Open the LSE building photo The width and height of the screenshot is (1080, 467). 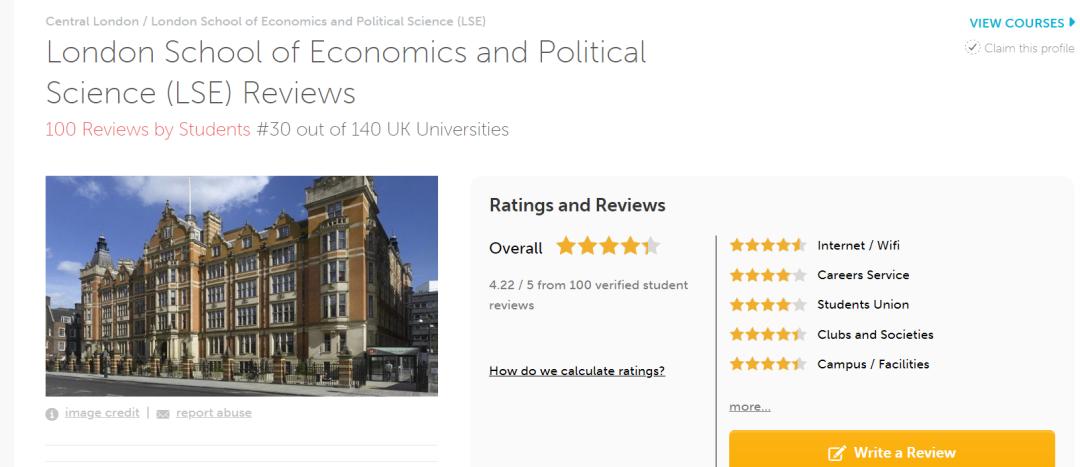(242, 286)
